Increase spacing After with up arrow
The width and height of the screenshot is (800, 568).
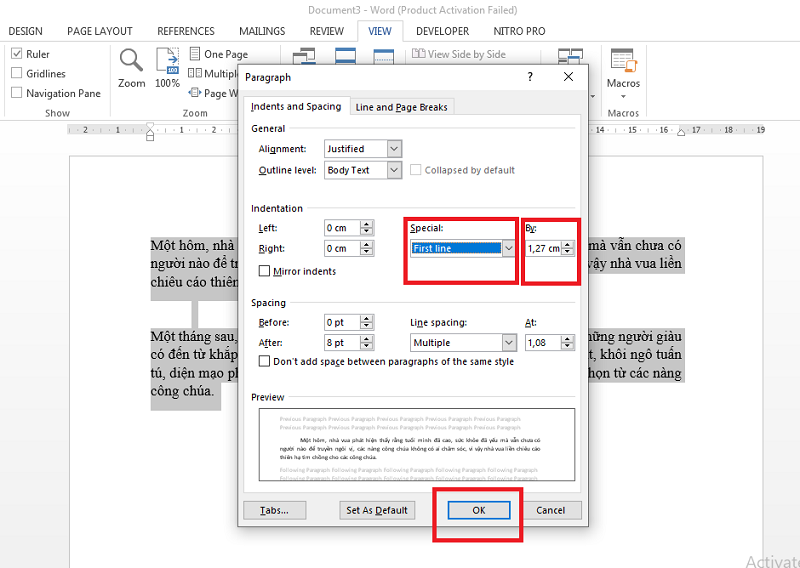click(x=366, y=339)
